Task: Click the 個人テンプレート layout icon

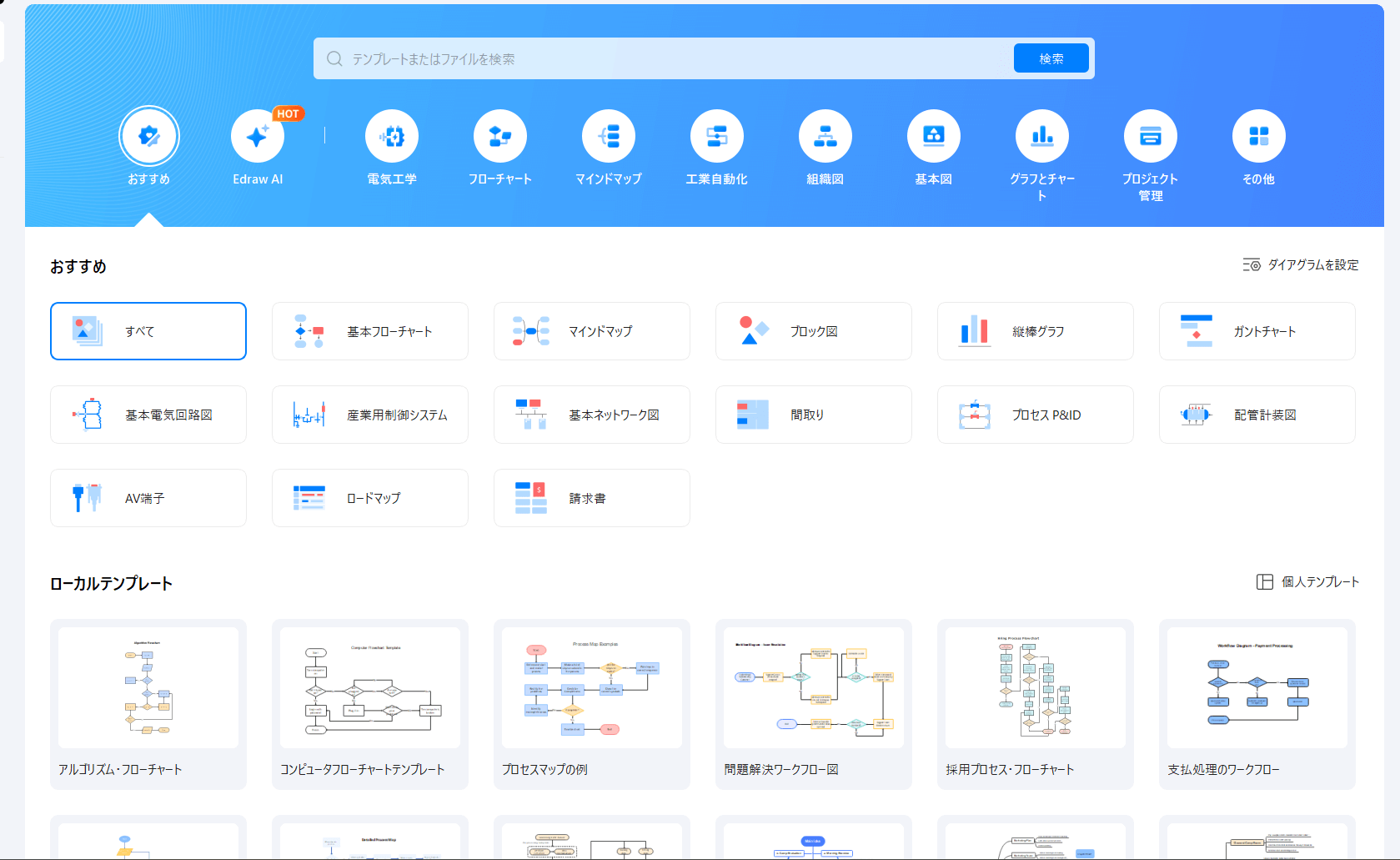Action: point(1265,581)
